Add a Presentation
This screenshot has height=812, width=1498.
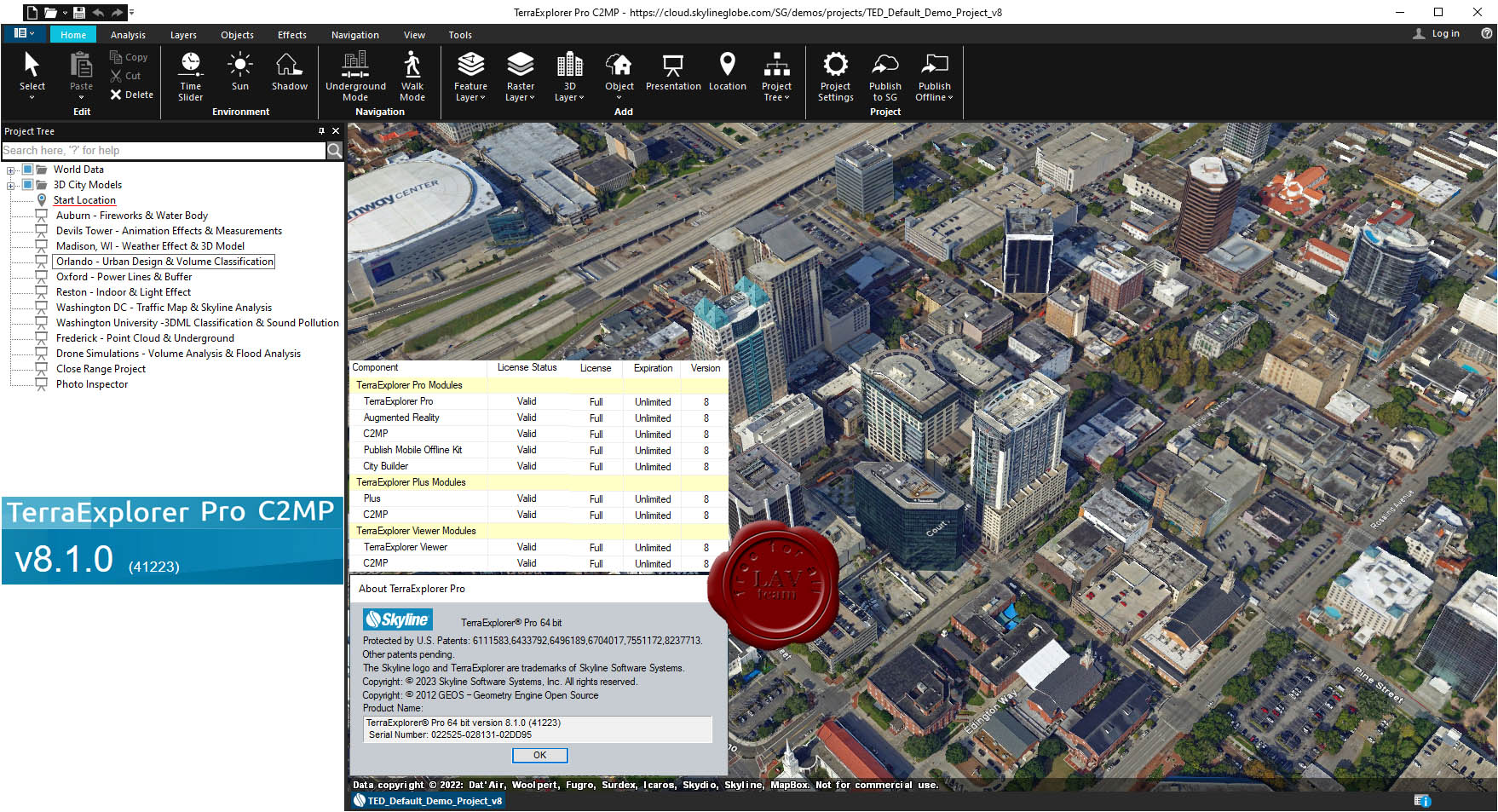coord(673,71)
